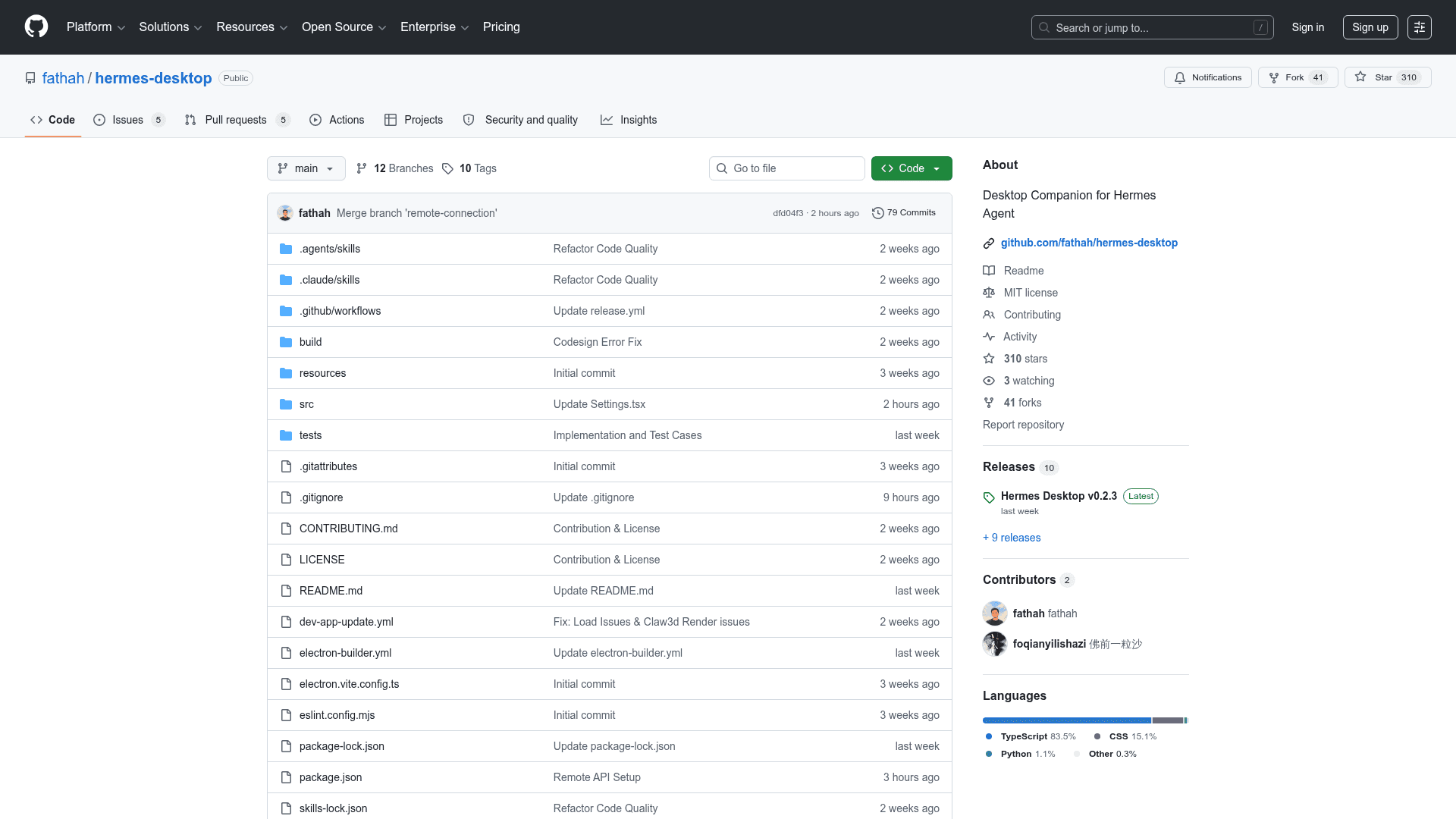Expand the Platform menu in header
The image size is (1456, 819).
pos(96,27)
